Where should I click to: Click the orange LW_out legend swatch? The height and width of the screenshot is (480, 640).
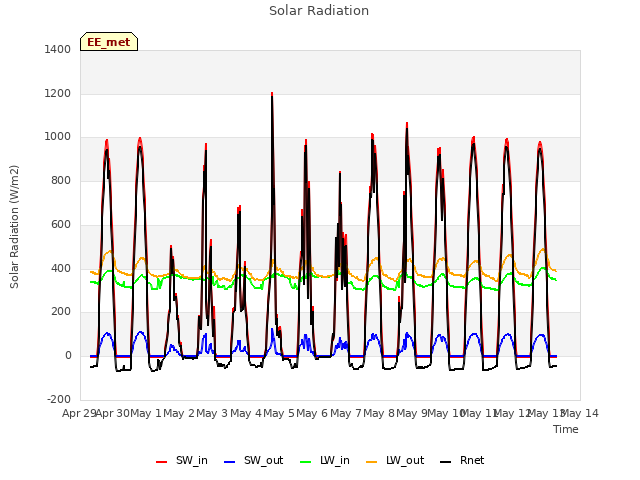(372, 462)
